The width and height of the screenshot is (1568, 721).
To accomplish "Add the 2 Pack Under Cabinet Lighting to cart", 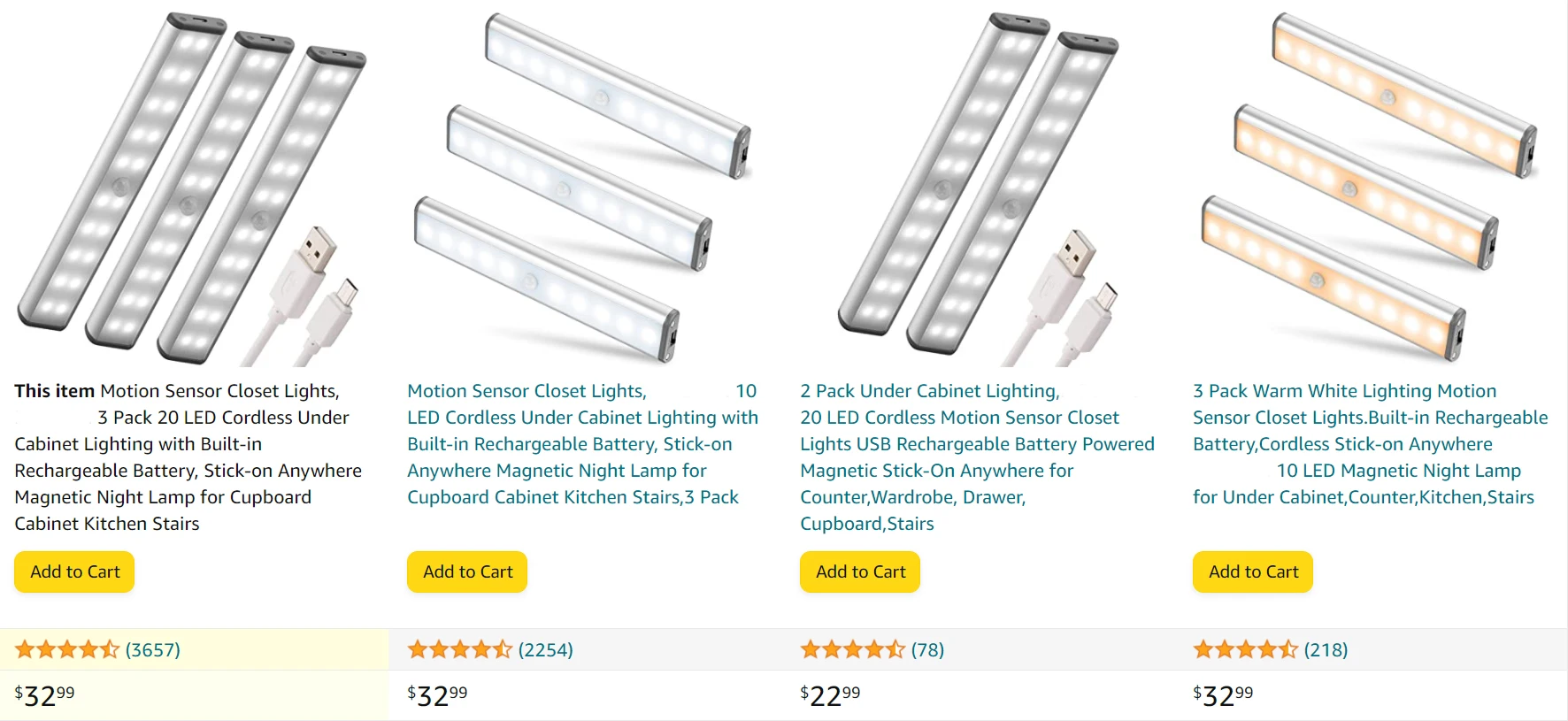I will tap(860, 571).
